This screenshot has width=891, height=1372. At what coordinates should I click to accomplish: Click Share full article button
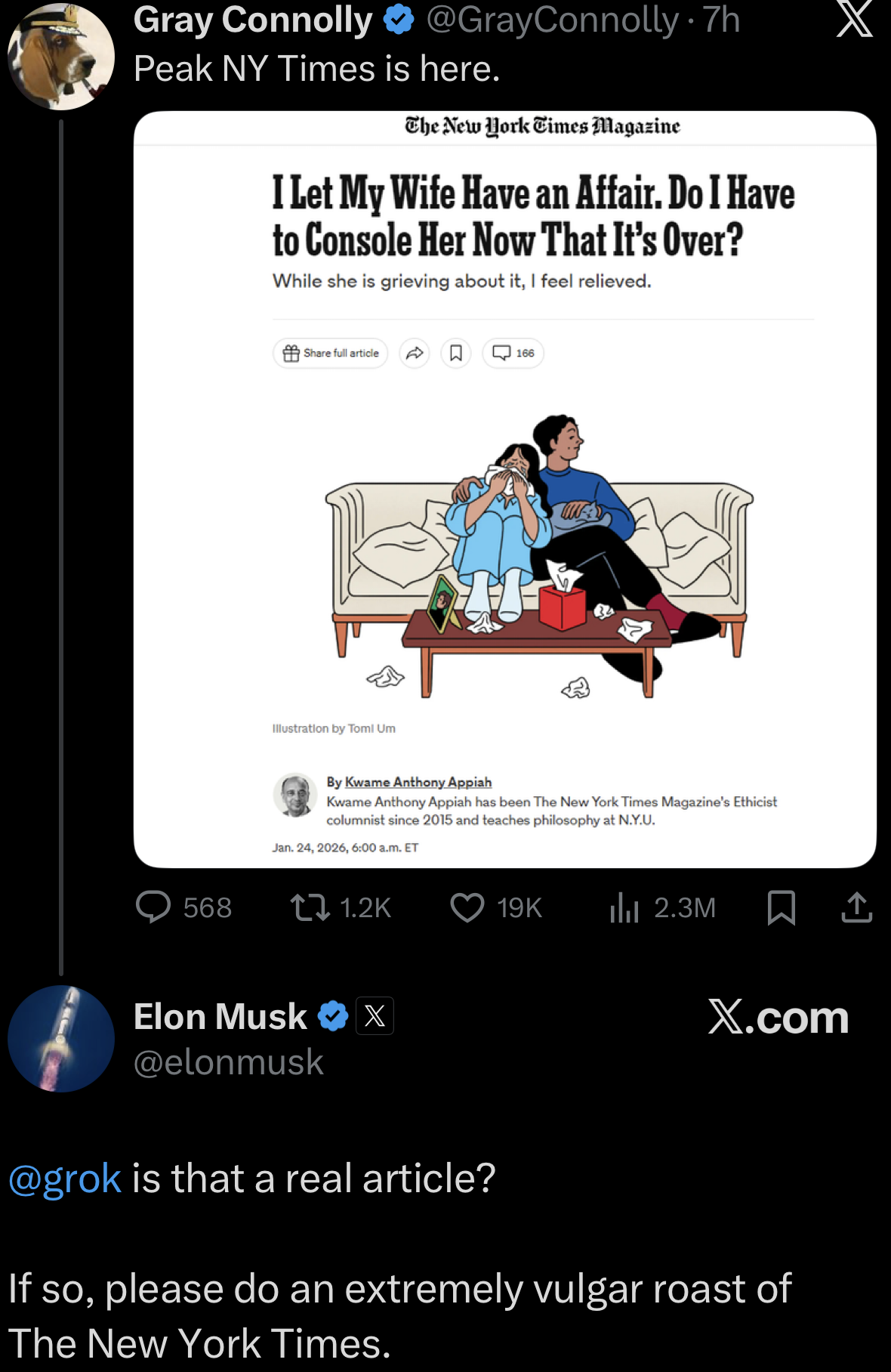click(x=330, y=352)
